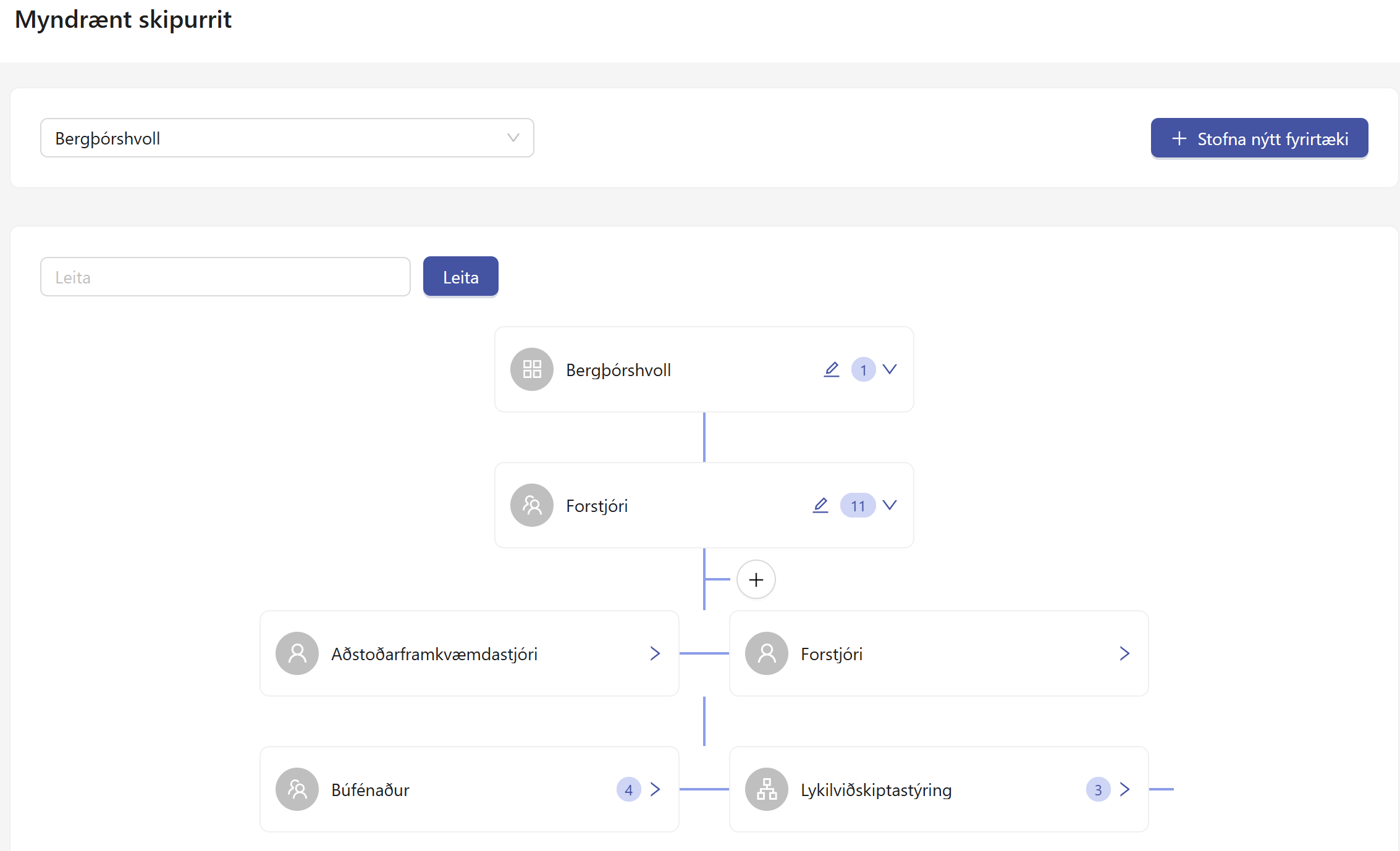The height and width of the screenshot is (851, 1400).
Task: Click the count badge 1 on Bergþórshvoll
Action: coord(863,369)
